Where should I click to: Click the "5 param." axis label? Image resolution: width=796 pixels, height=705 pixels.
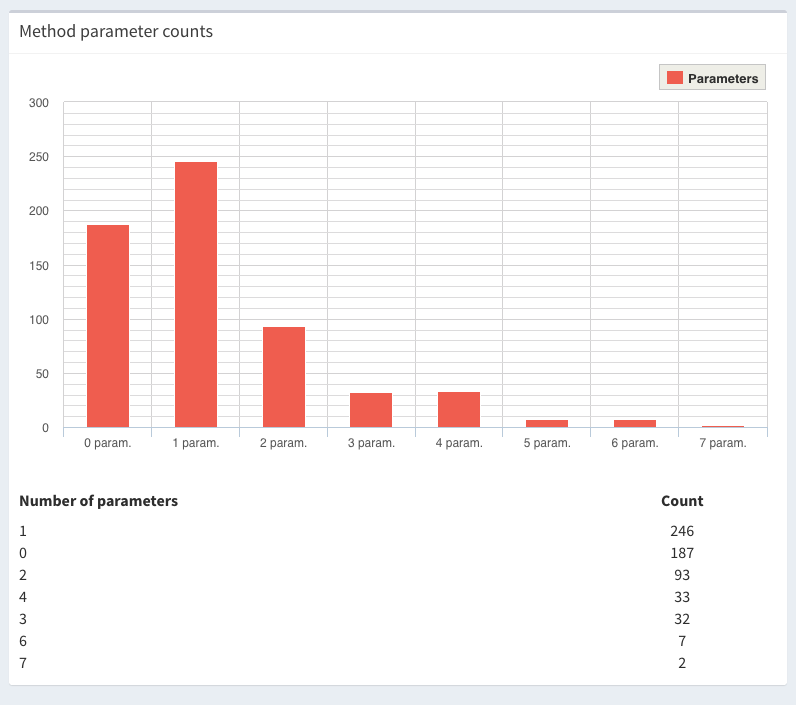[x=547, y=443]
